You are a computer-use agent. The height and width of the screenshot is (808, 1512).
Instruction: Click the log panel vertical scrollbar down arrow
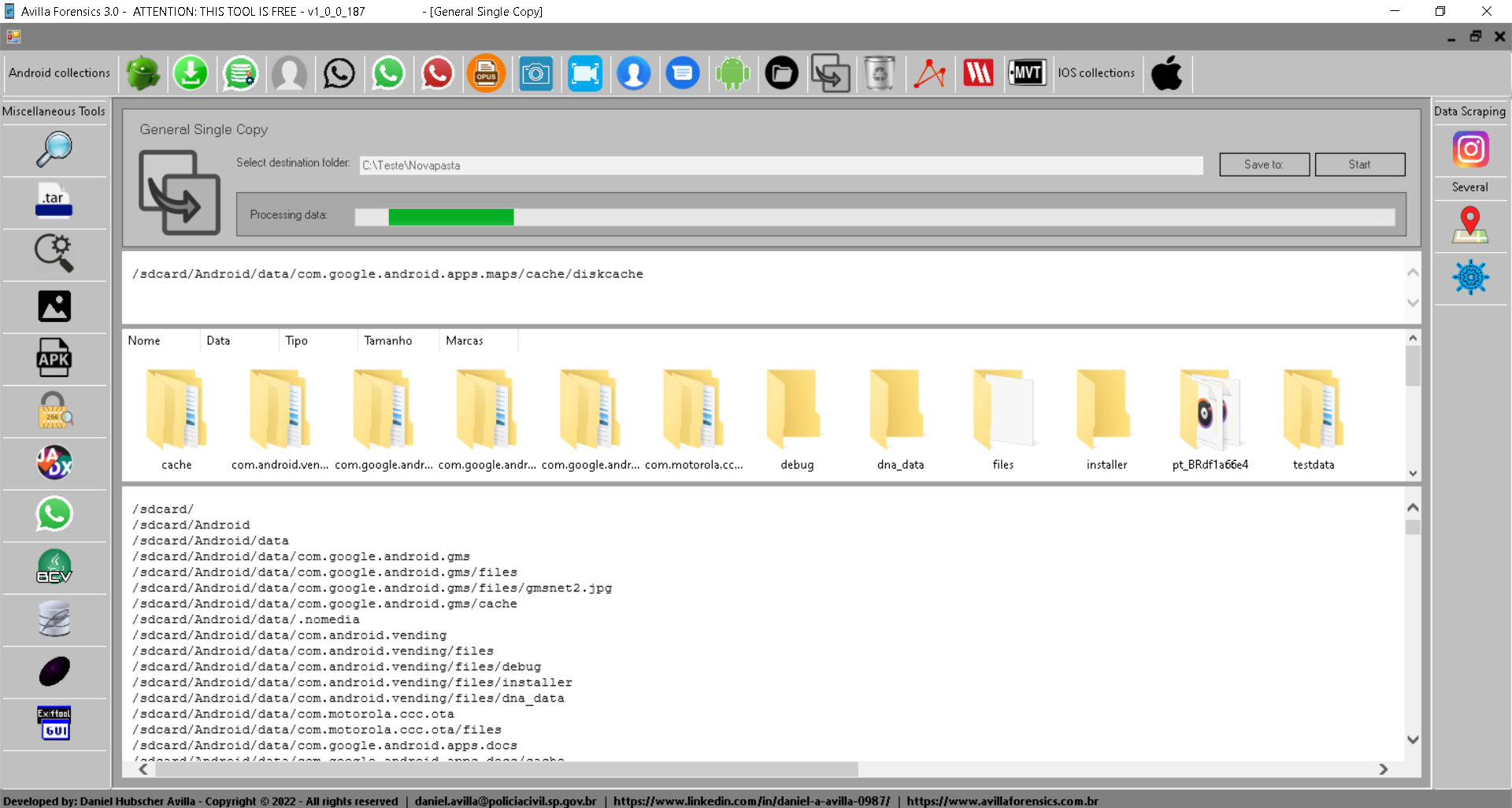[1413, 739]
